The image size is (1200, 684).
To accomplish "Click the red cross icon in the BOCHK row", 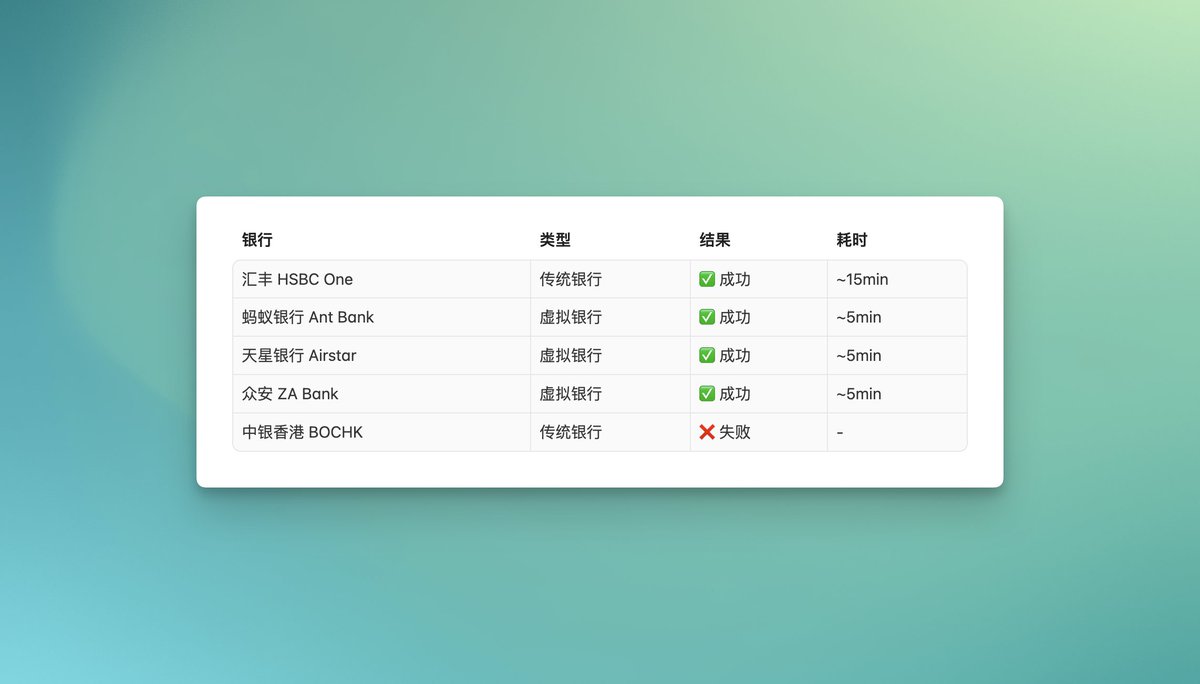I will [707, 432].
